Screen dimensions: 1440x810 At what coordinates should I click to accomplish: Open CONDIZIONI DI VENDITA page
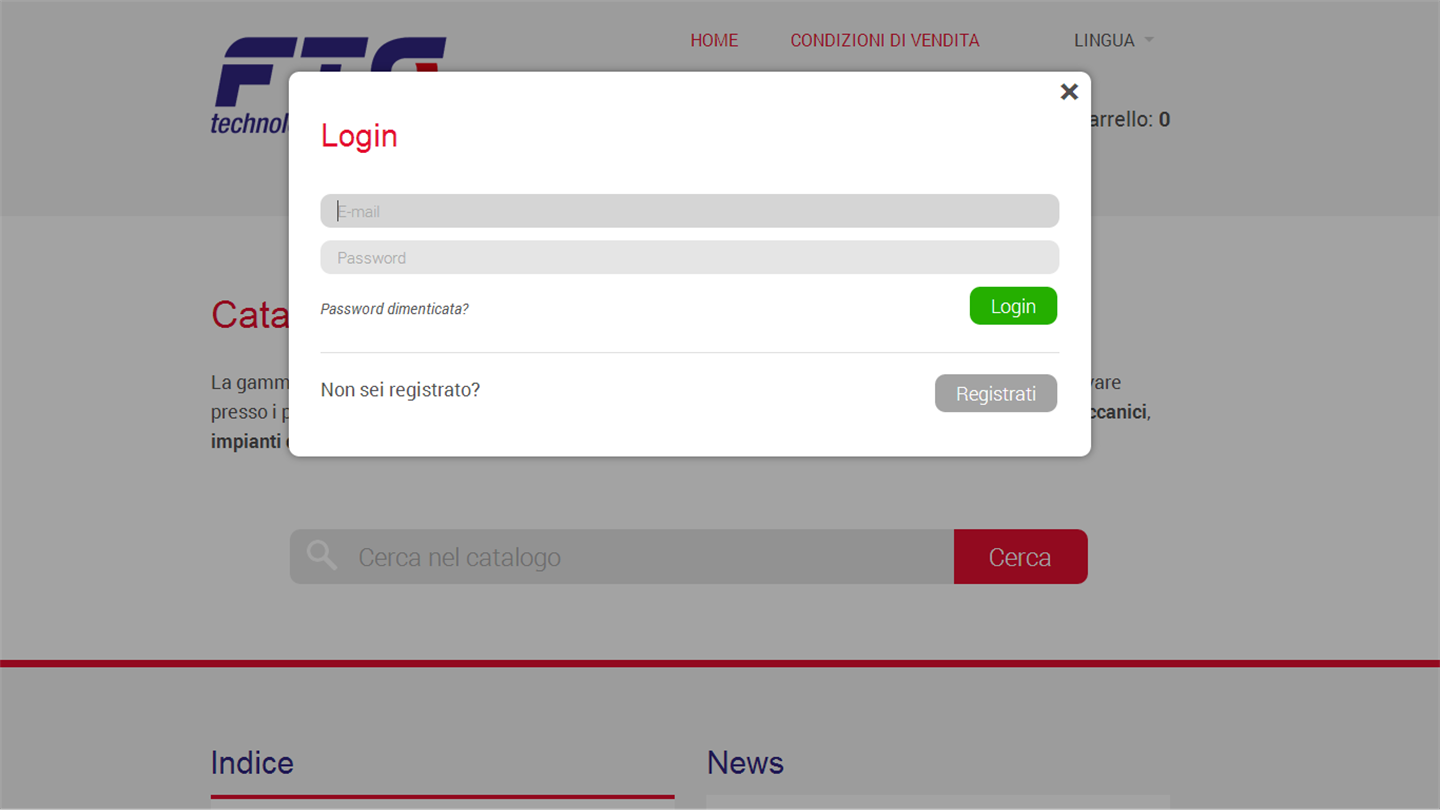(x=885, y=40)
